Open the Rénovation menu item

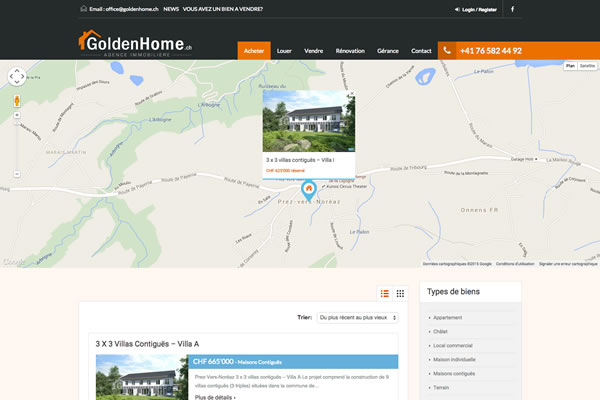pos(350,51)
